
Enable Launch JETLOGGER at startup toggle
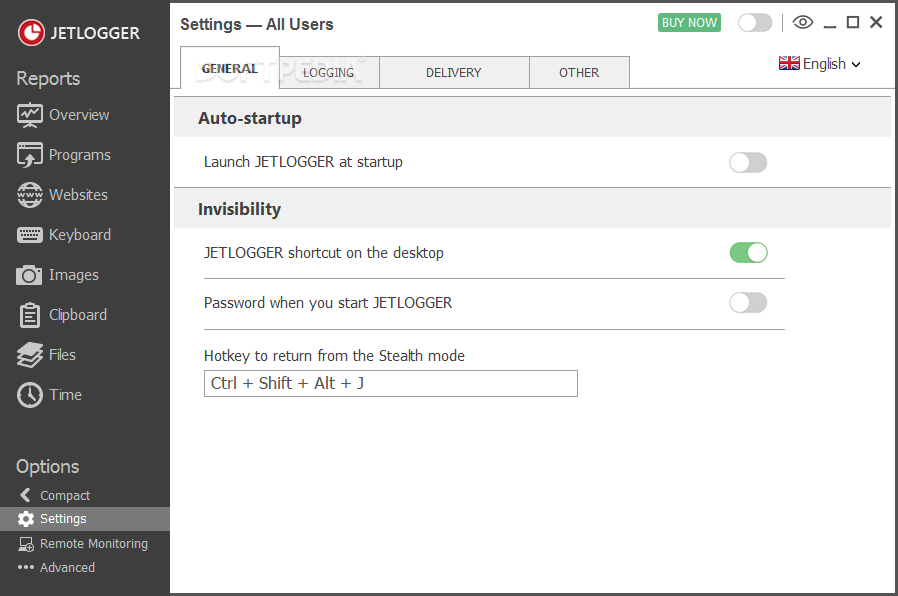748,163
